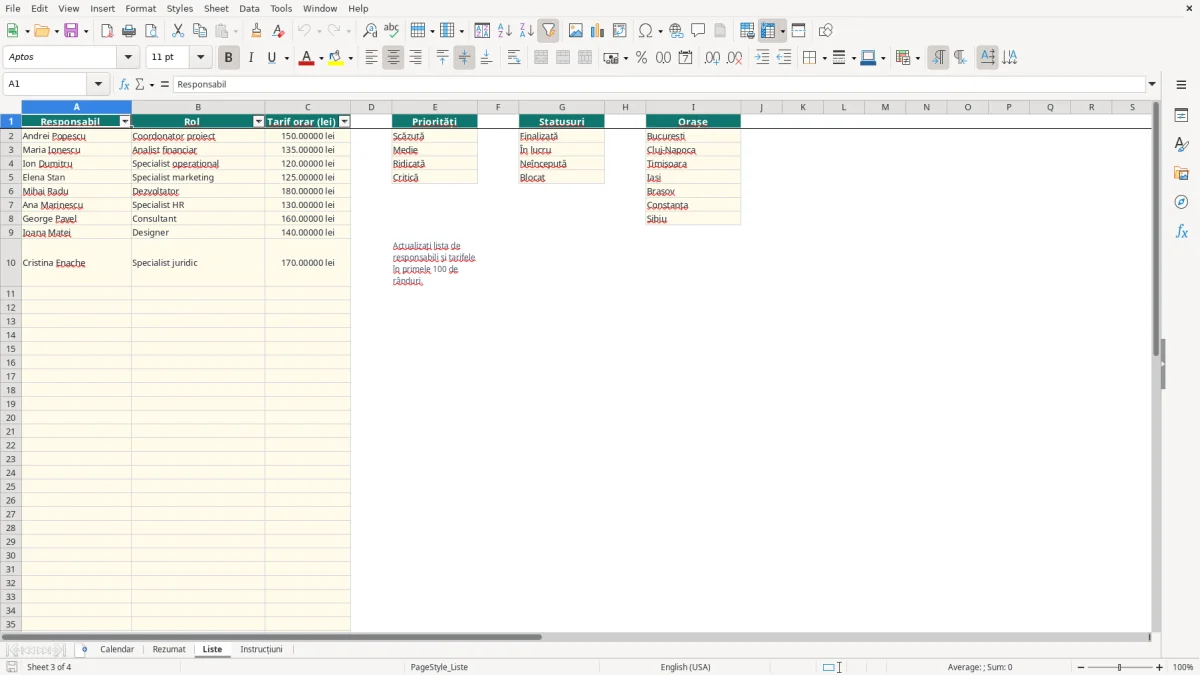Expand the Name Box dropdown
The width and height of the screenshot is (1200, 675).
click(x=98, y=84)
